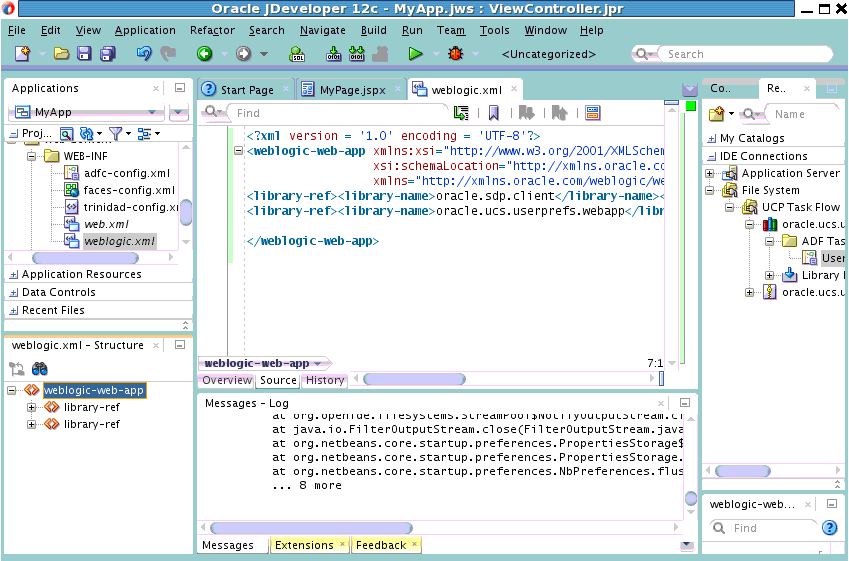The width and height of the screenshot is (849, 561).
Task: Collapse the WEB-INF folder node
Action: (31, 156)
